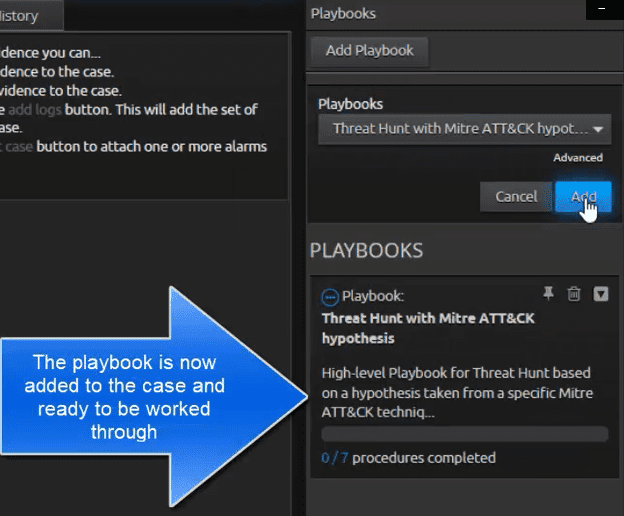
Task: Cancel adding the playbook
Action: pos(516,197)
